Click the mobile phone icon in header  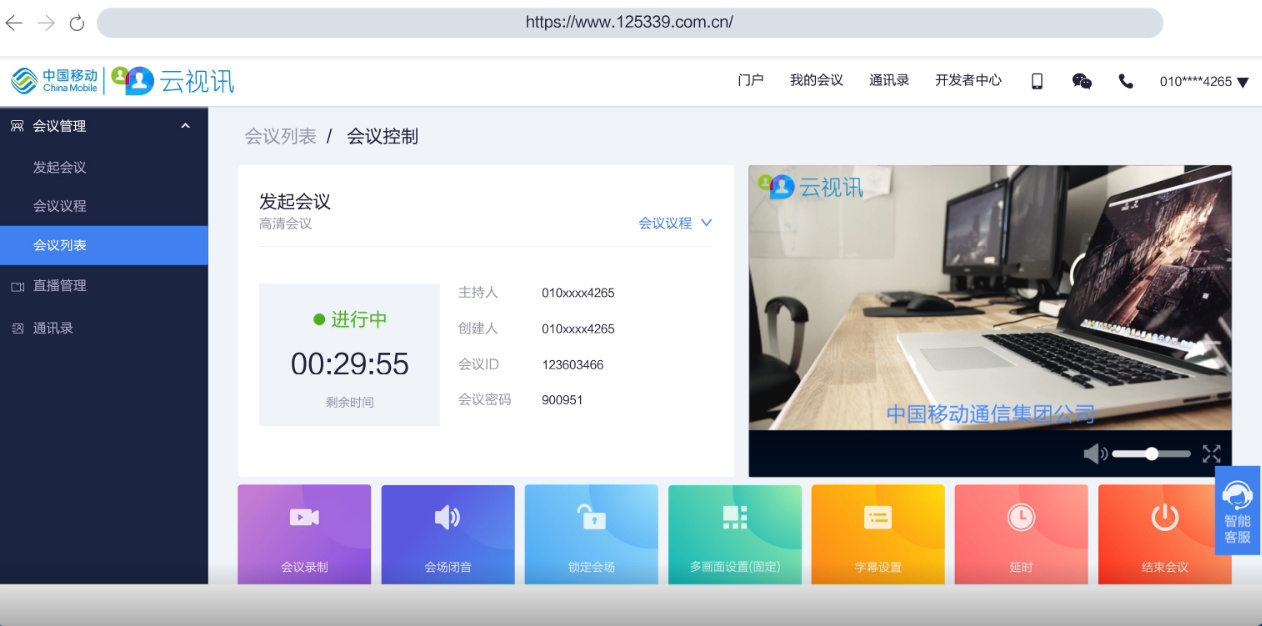pos(1037,81)
